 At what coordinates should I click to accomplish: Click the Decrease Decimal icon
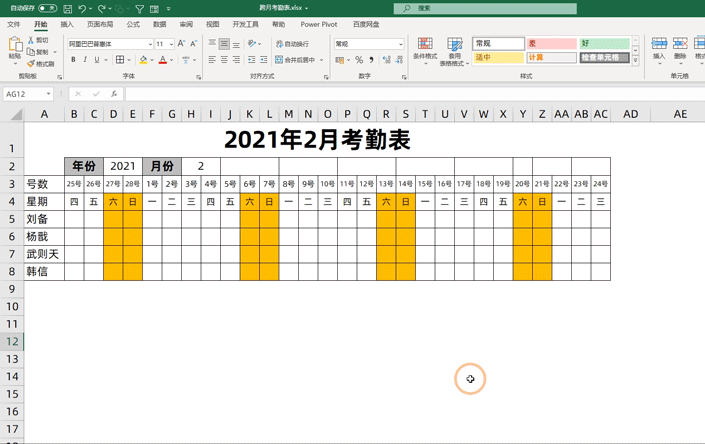click(x=399, y=59)
